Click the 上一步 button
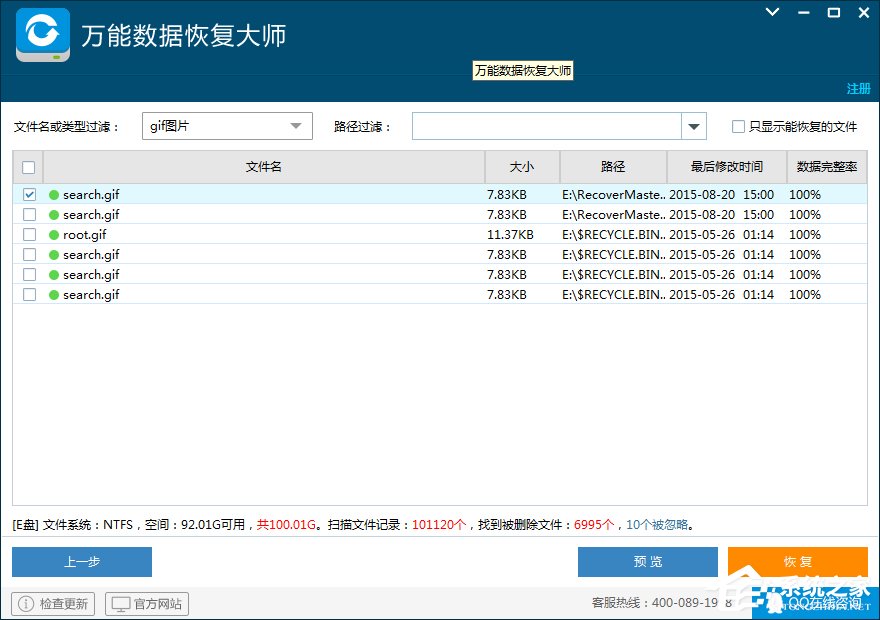The width and height of the screenshot is (880, 620). pyautogui.click(x=82, y=561)
